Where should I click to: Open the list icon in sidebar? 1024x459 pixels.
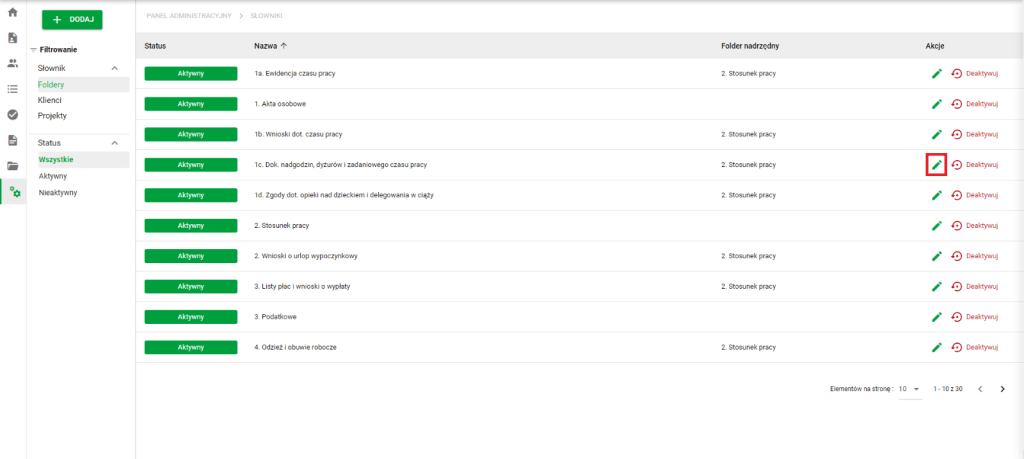(12, 89)
